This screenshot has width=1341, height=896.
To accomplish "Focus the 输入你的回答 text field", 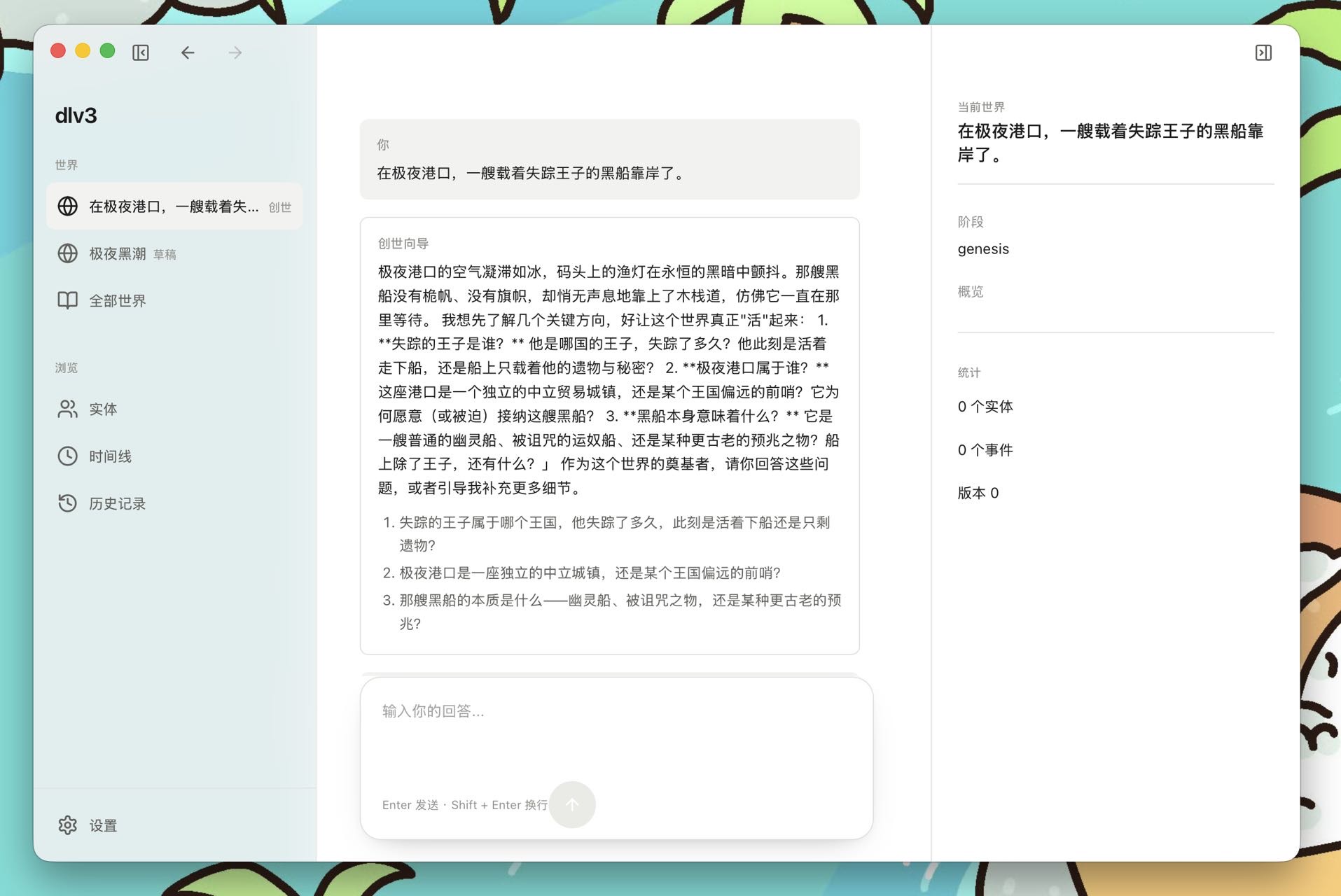I will (616, 735).
